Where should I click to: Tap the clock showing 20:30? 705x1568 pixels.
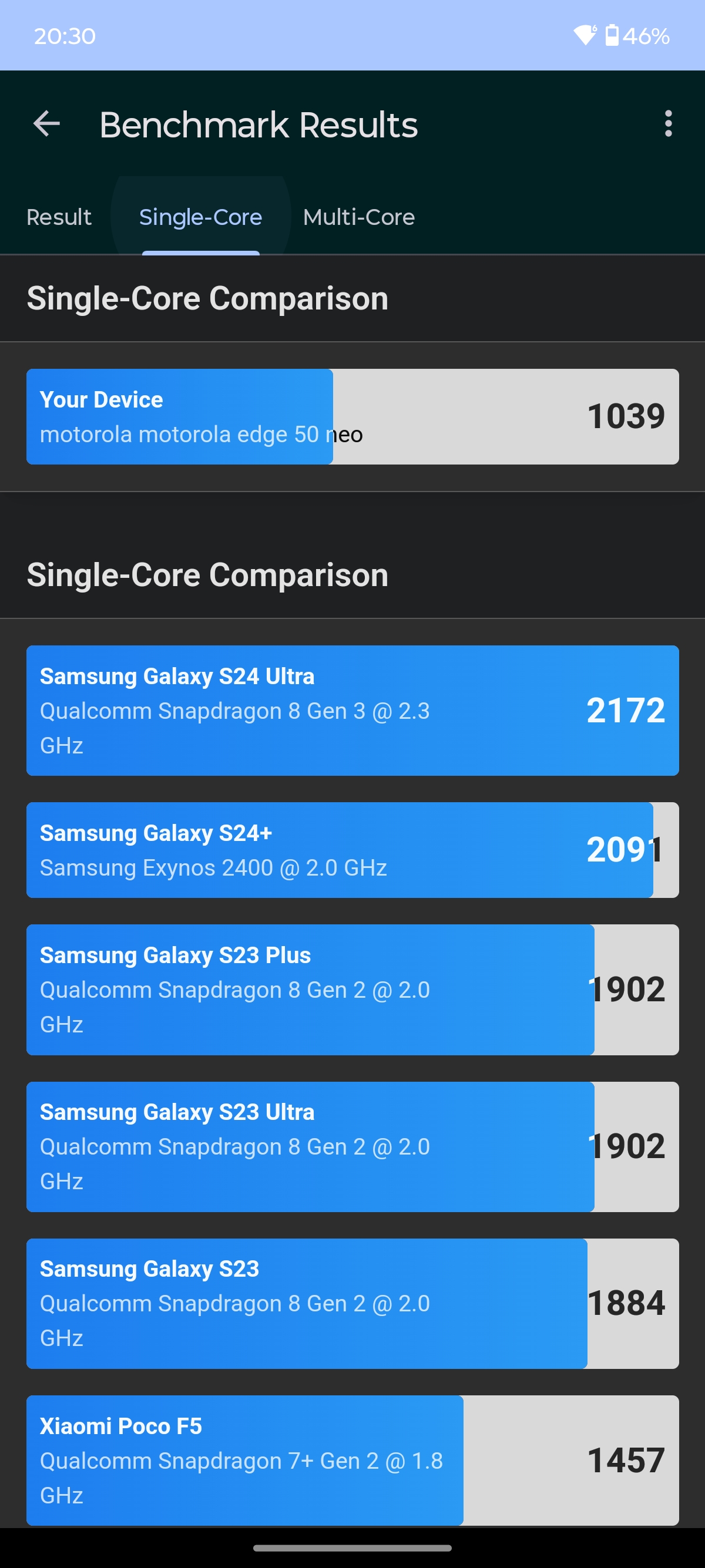point(65,36)
